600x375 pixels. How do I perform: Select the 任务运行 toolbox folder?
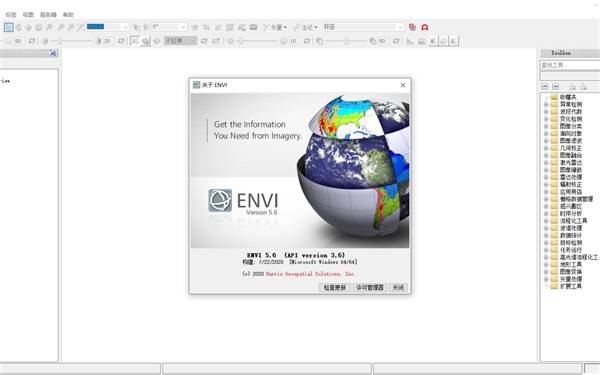click(571, 250)
